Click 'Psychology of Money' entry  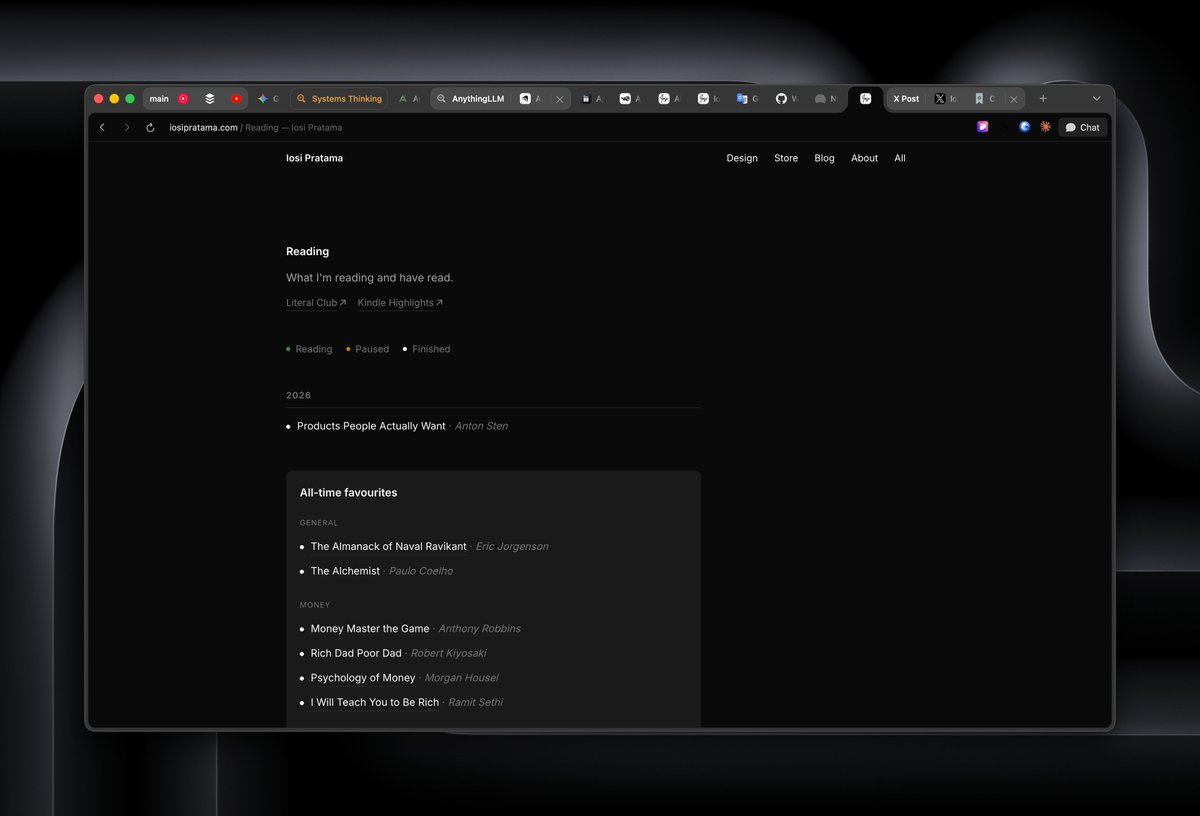[363, 678]
